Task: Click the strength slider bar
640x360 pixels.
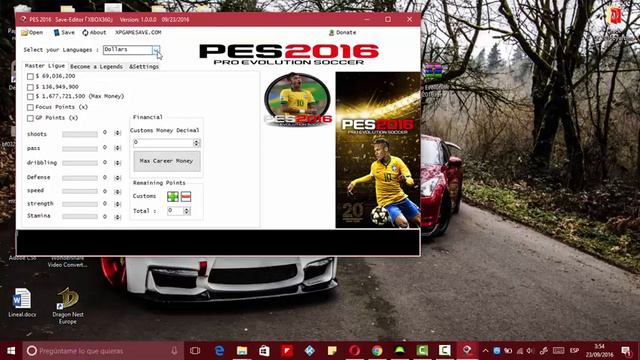Action: (x=80, y=204)
